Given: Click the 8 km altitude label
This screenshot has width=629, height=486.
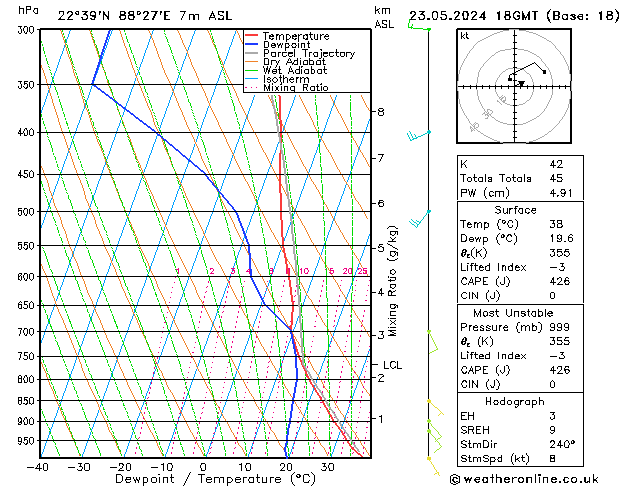Looking at the screenshot, I should click(x=381, y=112).
